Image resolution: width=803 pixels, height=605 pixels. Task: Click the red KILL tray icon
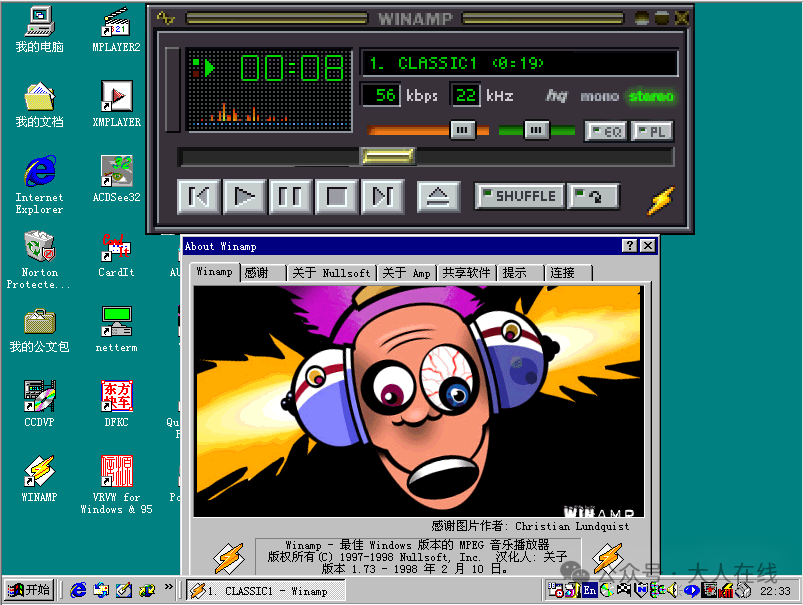(725, 590)
